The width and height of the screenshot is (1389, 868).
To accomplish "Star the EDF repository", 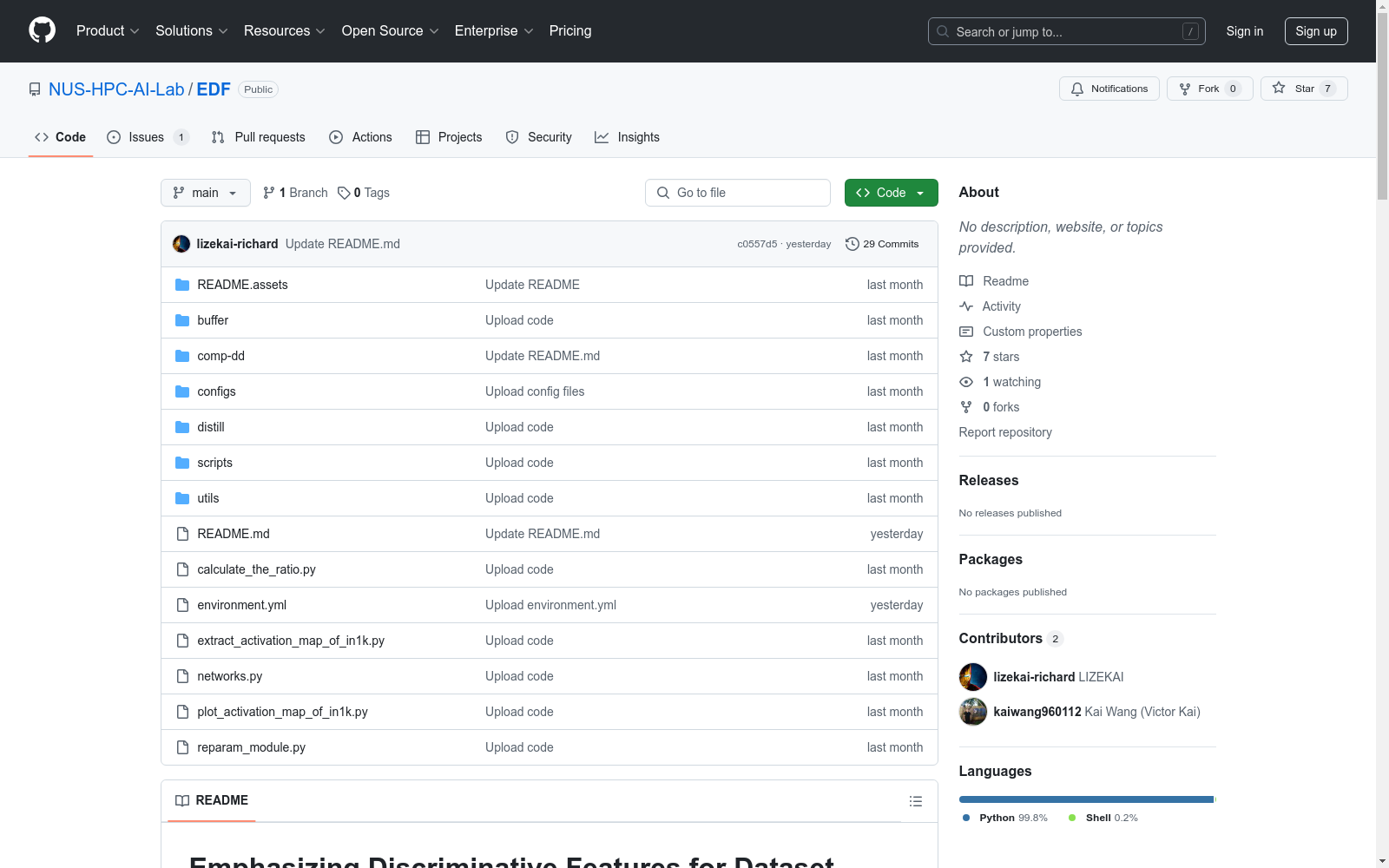I will pos(1304,89).
